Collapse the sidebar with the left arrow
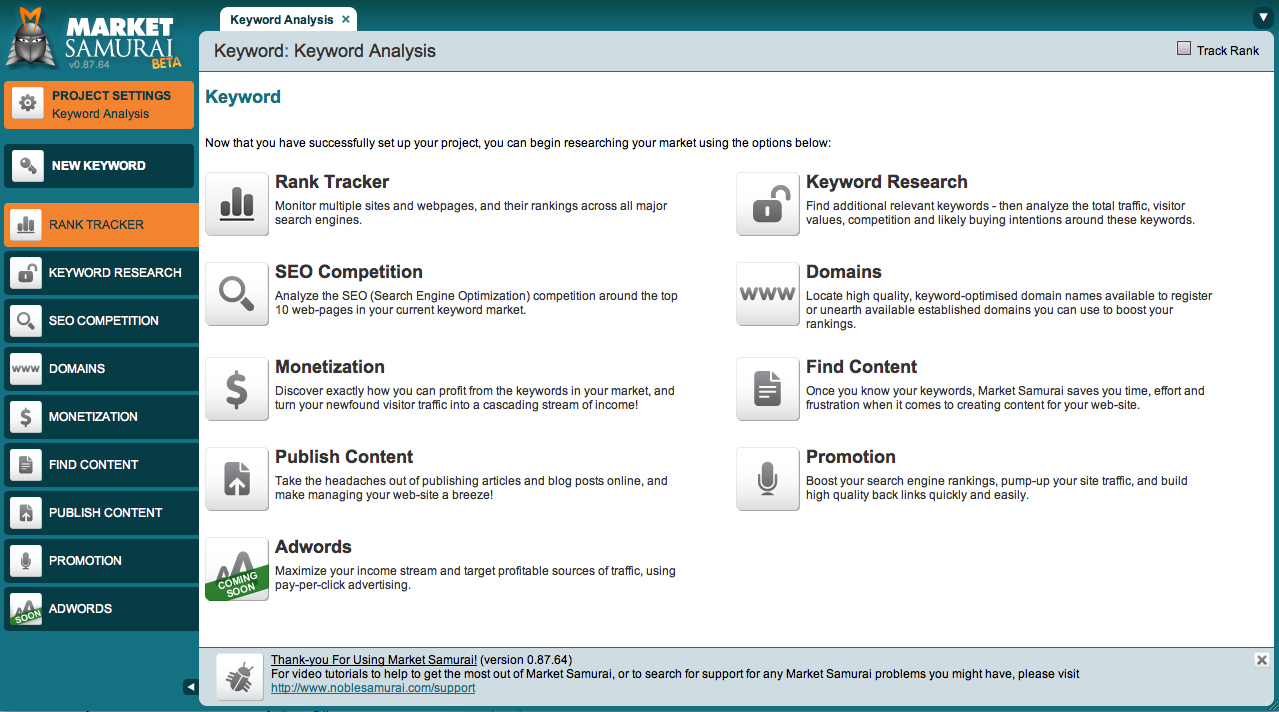 click(190, 687)
